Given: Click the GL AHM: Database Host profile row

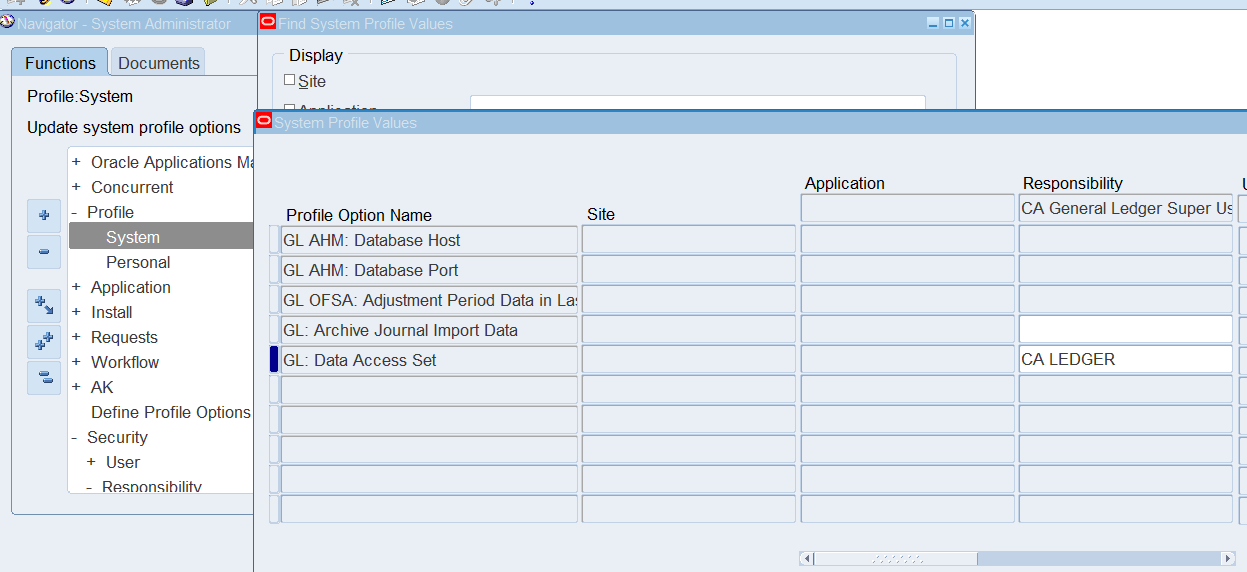Looking at the screenshot, I should (429, 240).
